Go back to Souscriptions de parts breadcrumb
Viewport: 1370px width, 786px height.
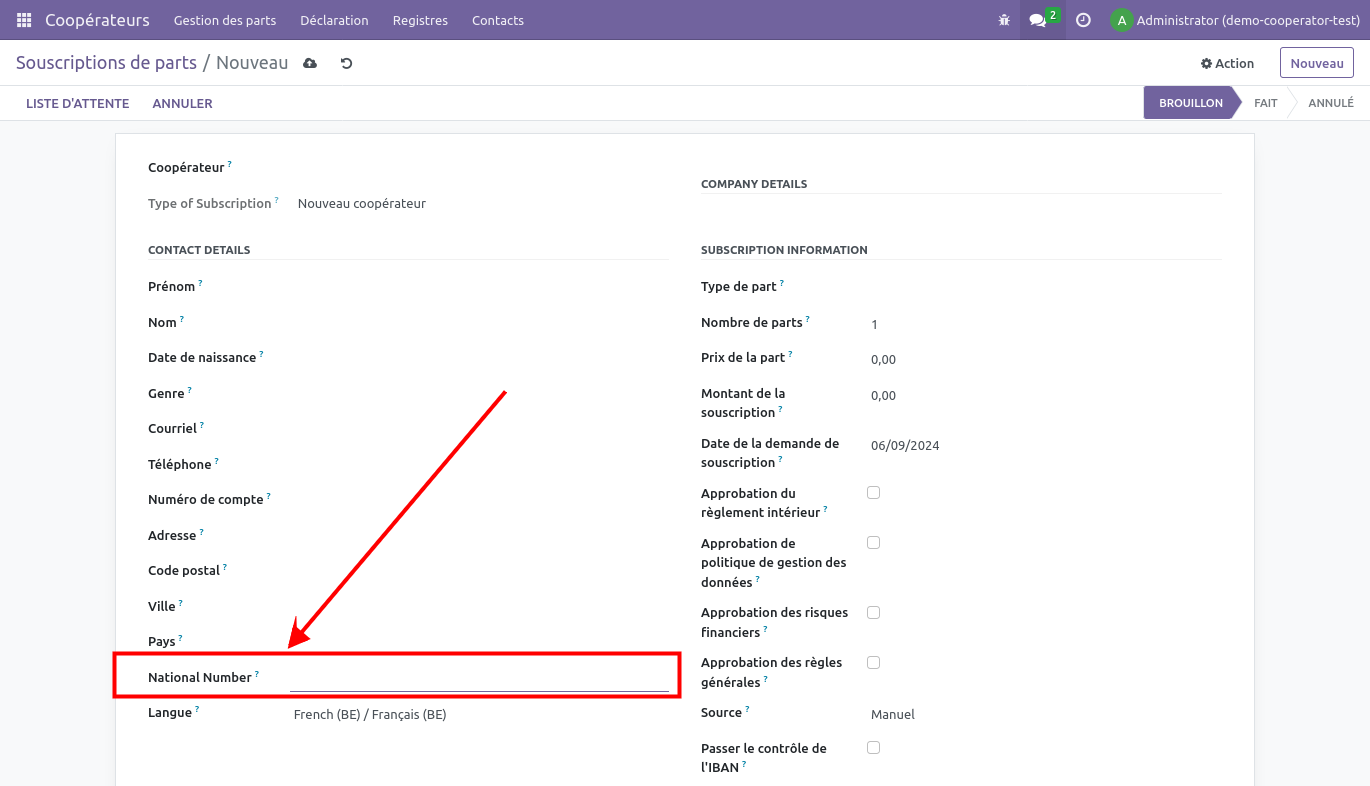point(106,63)
